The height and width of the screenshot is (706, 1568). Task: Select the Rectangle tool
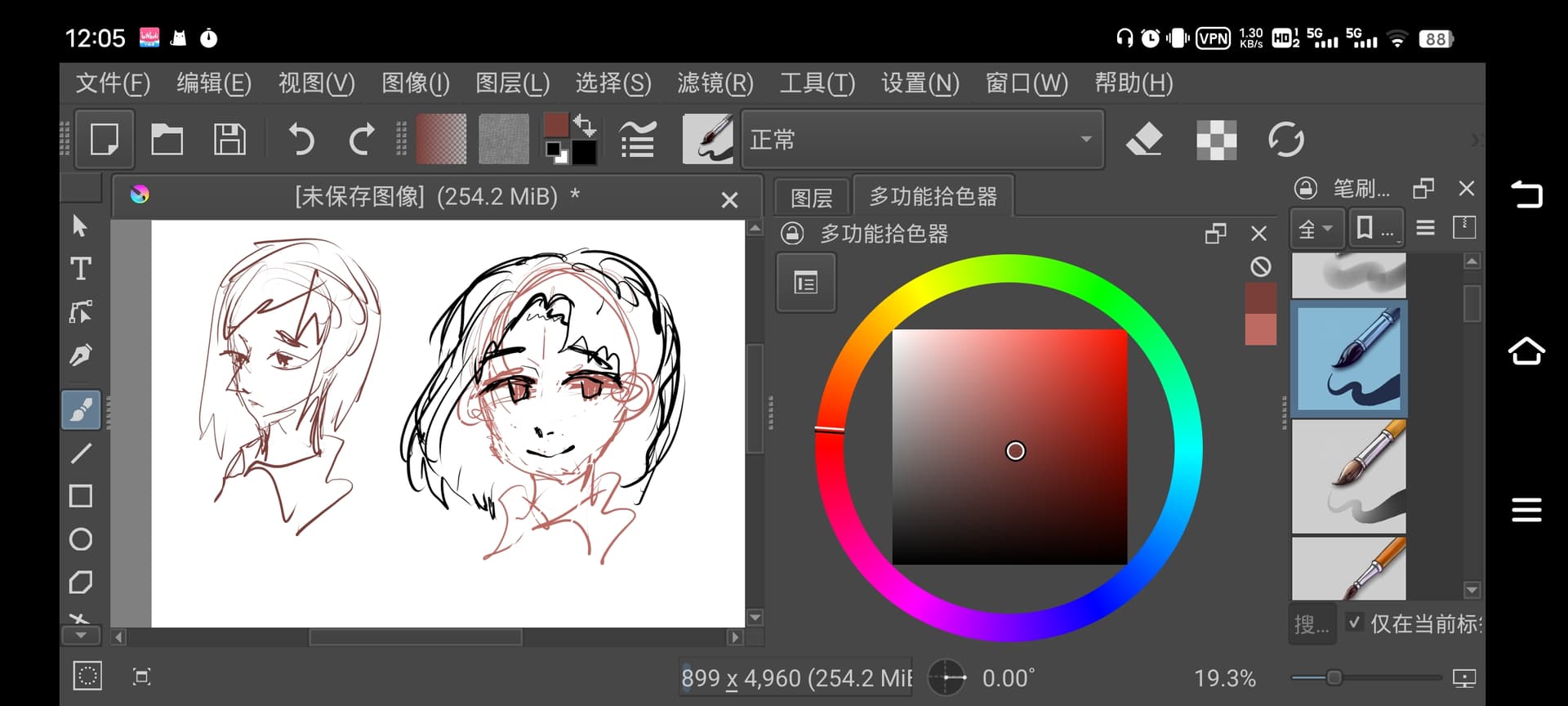[80, 496]
